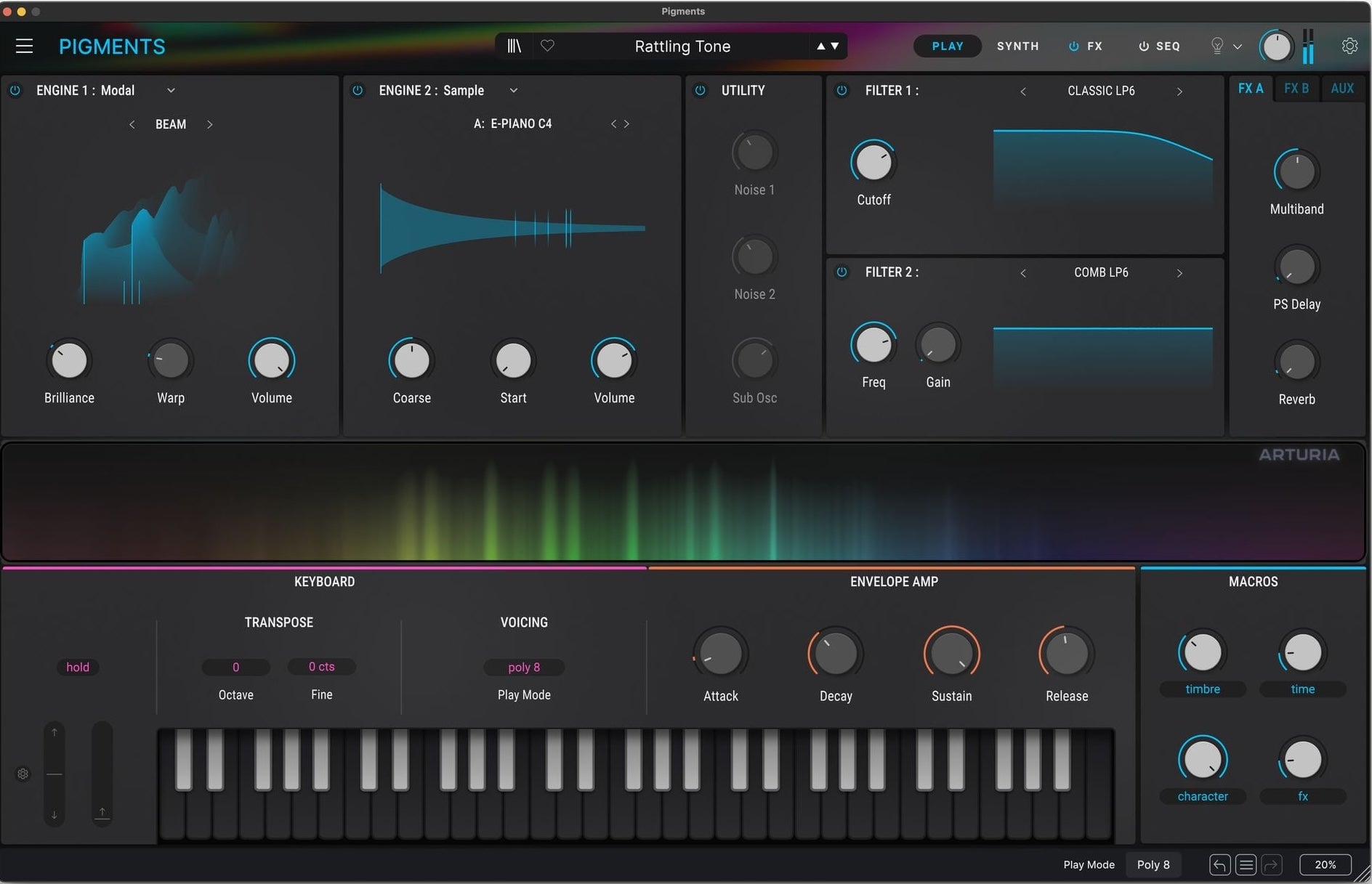The height and width of the screenshot is (884, 1372).
Task: Previous Filter 2 type before COMB LP6
Action: point(1023,272)
